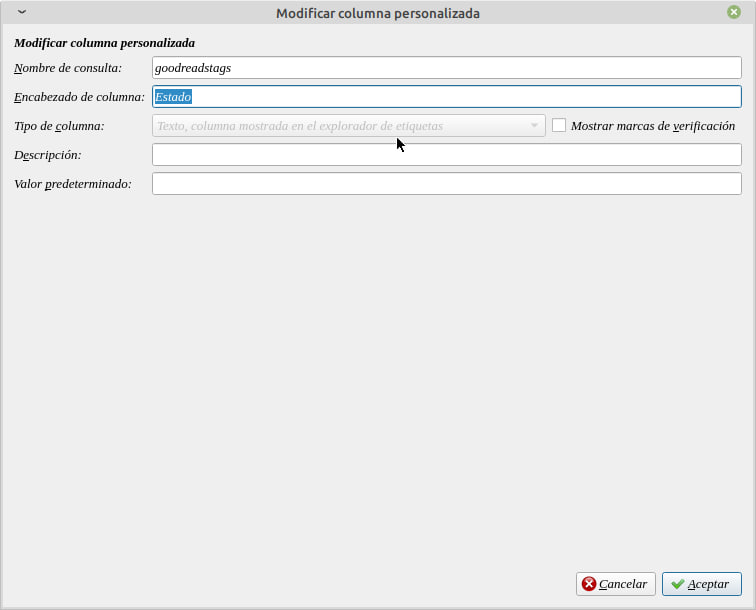The width and height of the screenshot is (756, 610).
Task: Click the Nombre de consulta label
Action: point(68,68)
